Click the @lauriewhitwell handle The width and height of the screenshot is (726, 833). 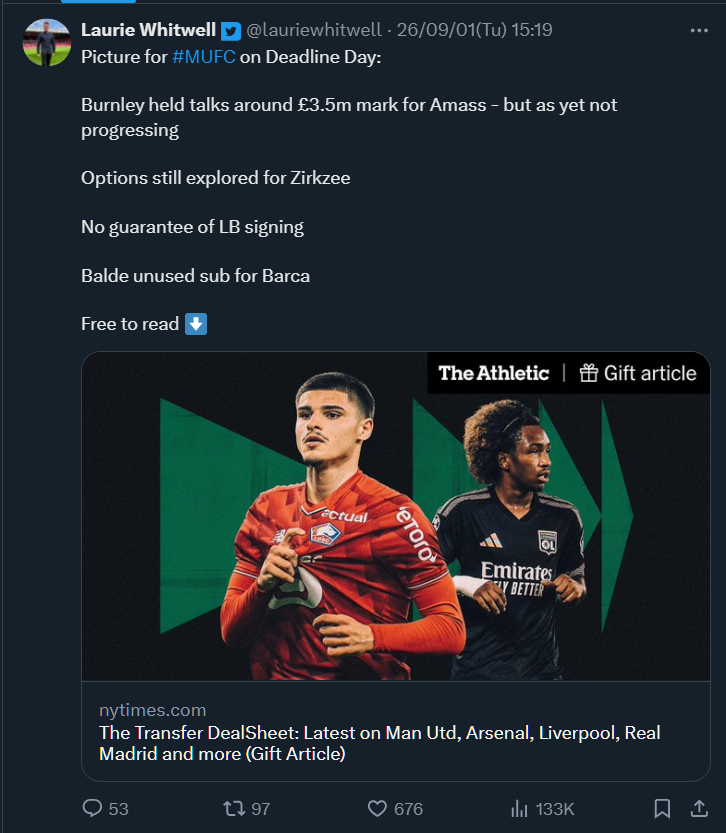314,30
